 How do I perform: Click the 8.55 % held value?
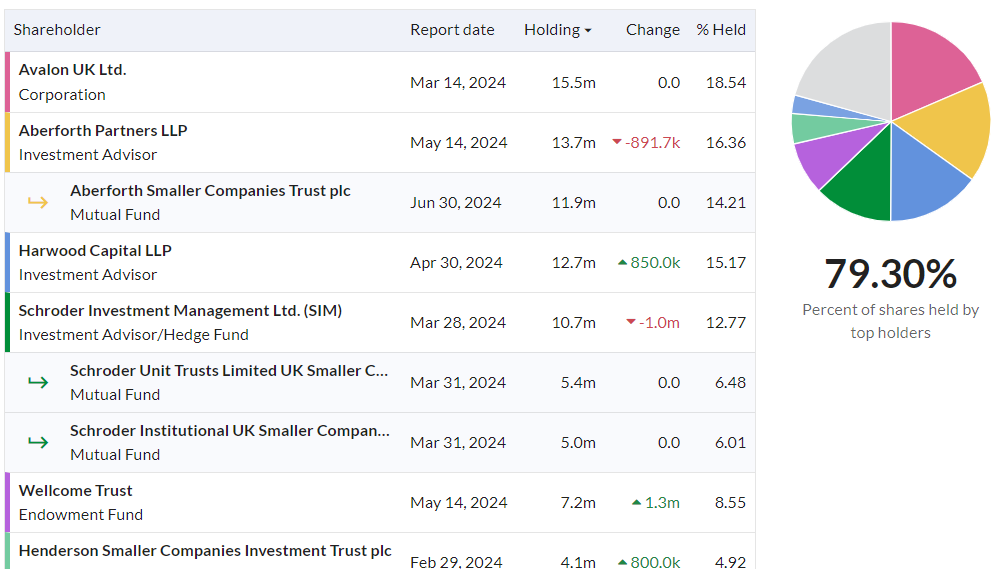pos(730,502)
